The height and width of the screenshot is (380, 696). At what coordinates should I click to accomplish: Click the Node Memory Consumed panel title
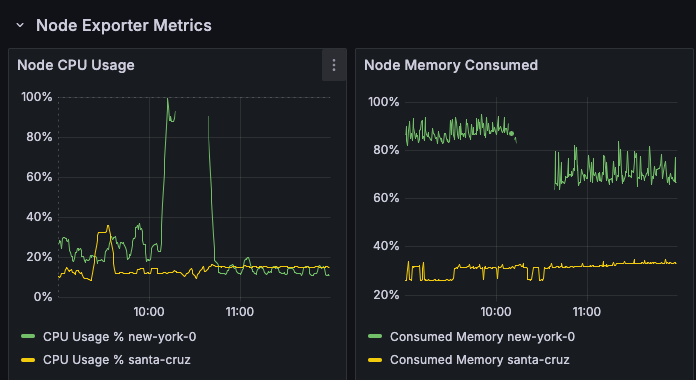pos(451,65)
